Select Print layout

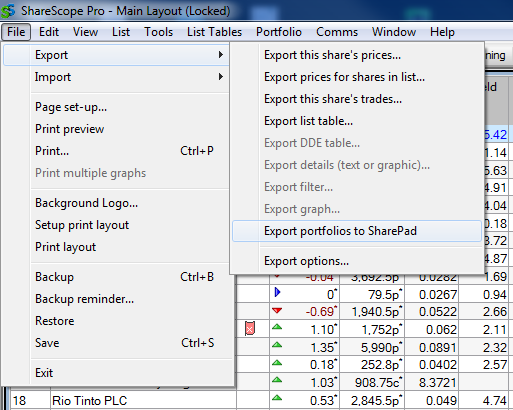pyautogui.click(x=116, y=247)
